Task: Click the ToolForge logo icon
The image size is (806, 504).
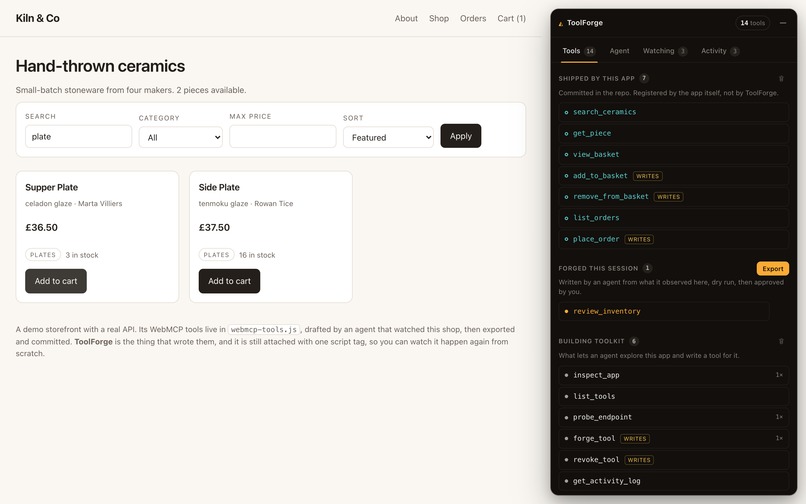Action: click(x=560, y=23)
